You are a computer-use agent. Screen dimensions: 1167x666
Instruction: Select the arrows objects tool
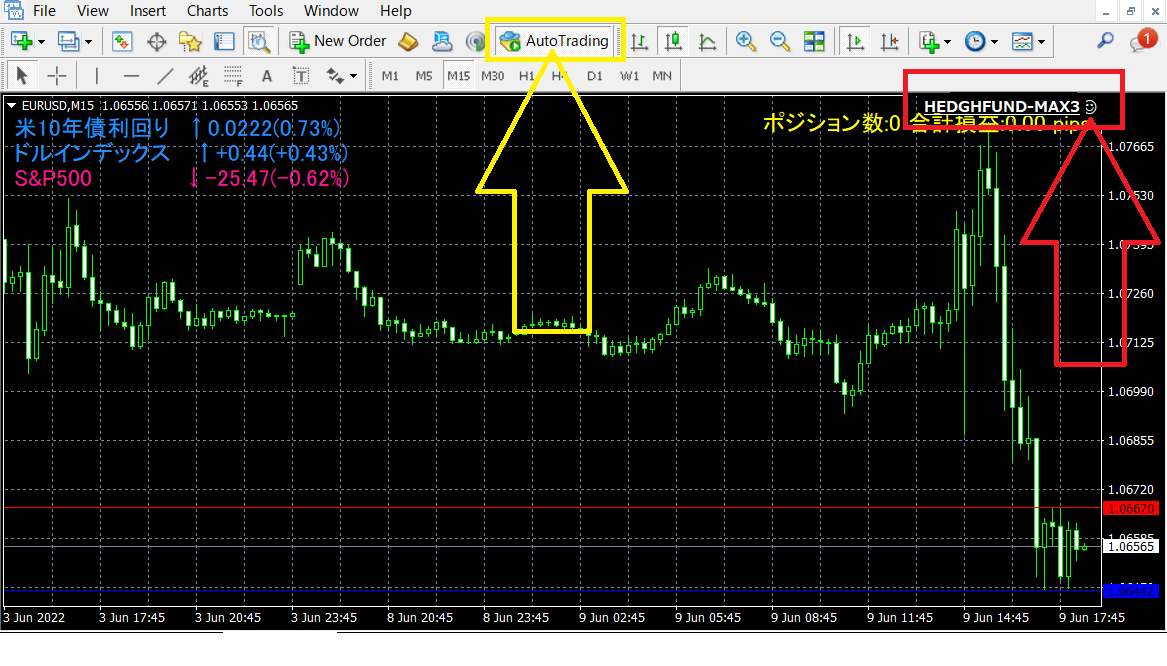tap(336, 76)
